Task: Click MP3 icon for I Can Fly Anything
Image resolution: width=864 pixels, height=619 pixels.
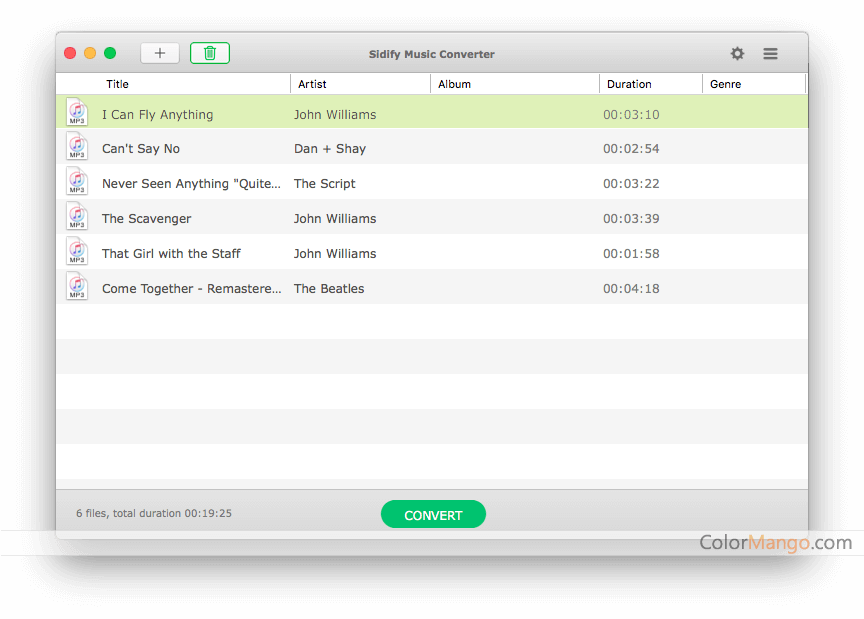Action: (77, 113)
